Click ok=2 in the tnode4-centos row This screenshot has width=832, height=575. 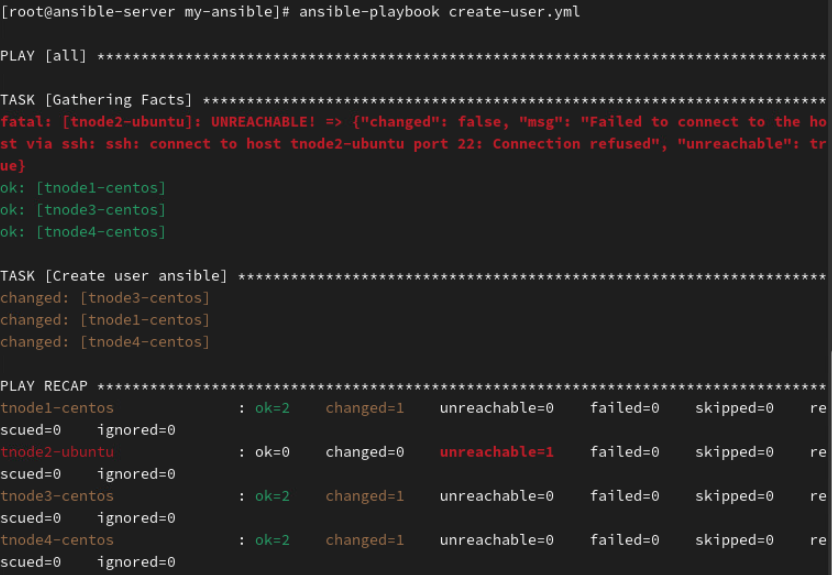272,540
